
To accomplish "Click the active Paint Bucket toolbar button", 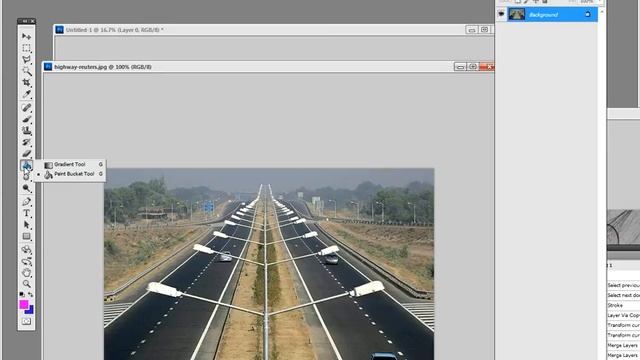I will pos(27,165).
